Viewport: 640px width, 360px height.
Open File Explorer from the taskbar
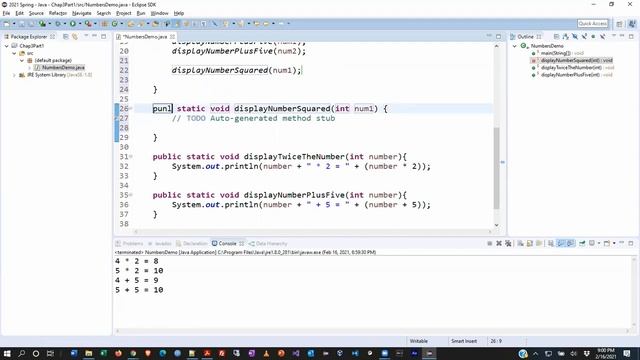89,353
